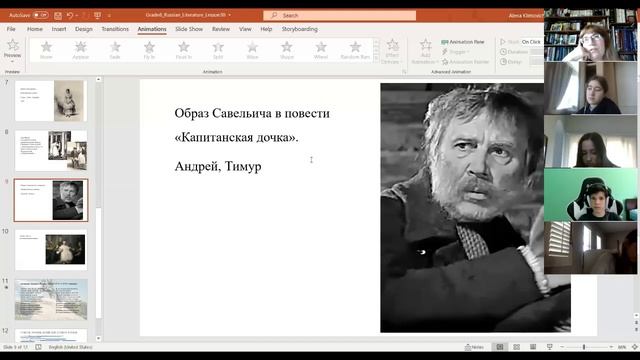
Task: Switch to the Slide Show tab
Action: pyautogui.click(x=189, y=29)
